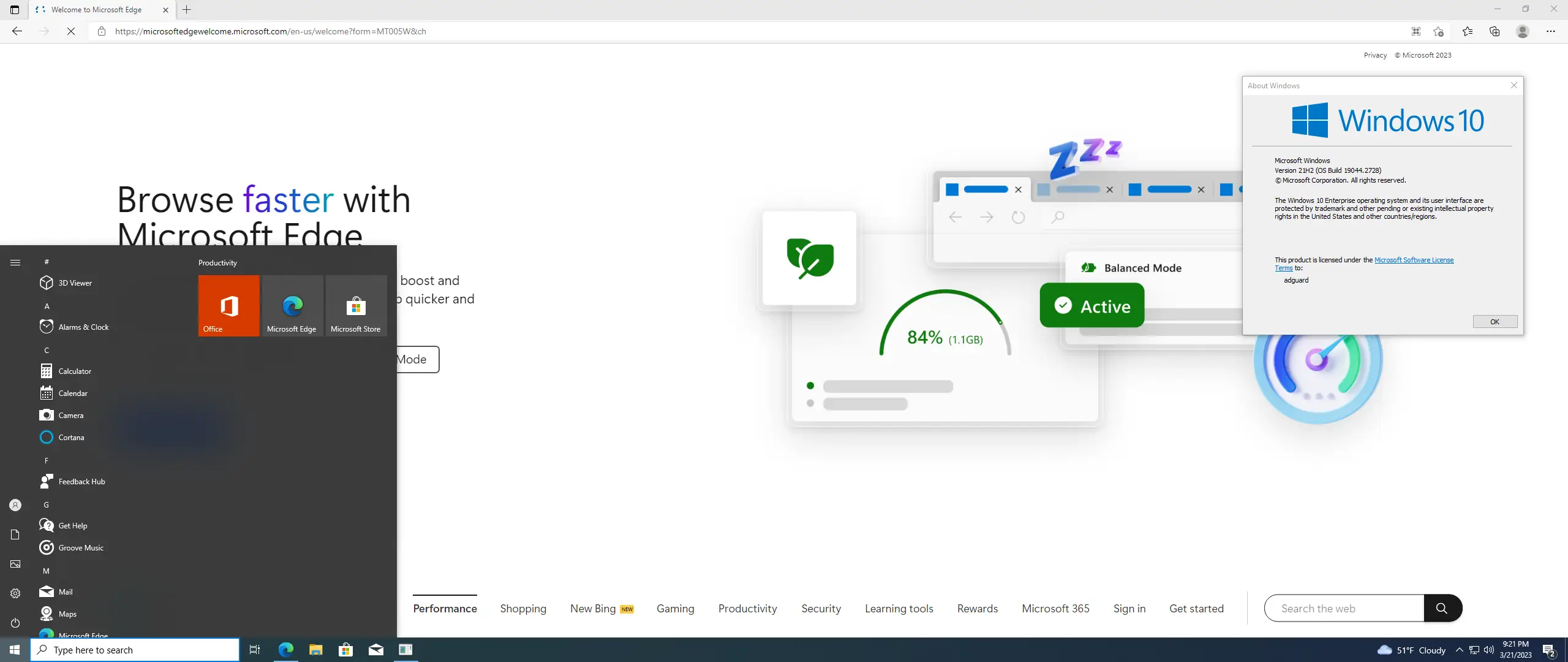1568x662 pixels.
Task: Click the Favorites star list icon
Action: (x=1468, y=31)
